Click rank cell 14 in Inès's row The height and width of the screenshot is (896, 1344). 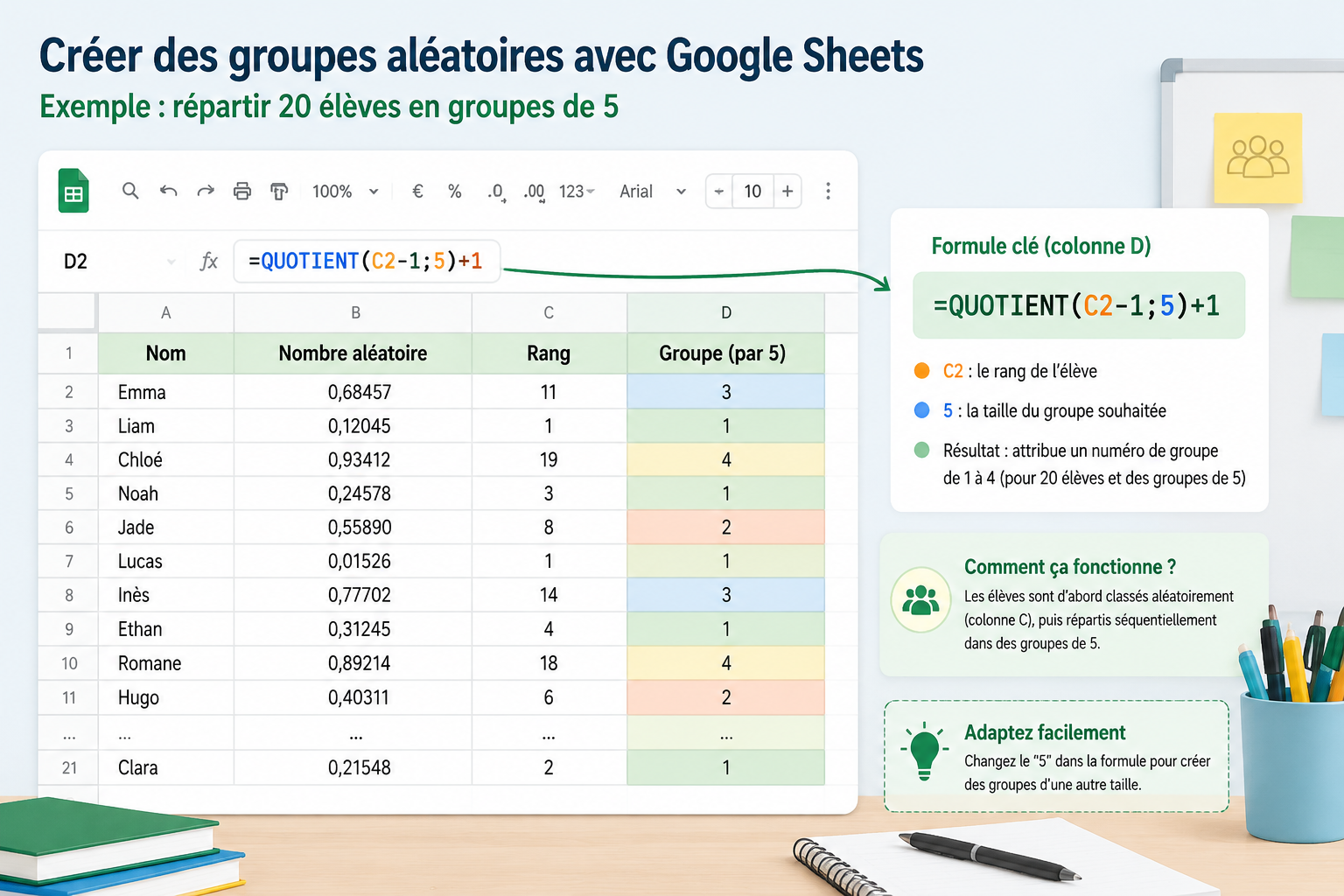coord(549,595)
